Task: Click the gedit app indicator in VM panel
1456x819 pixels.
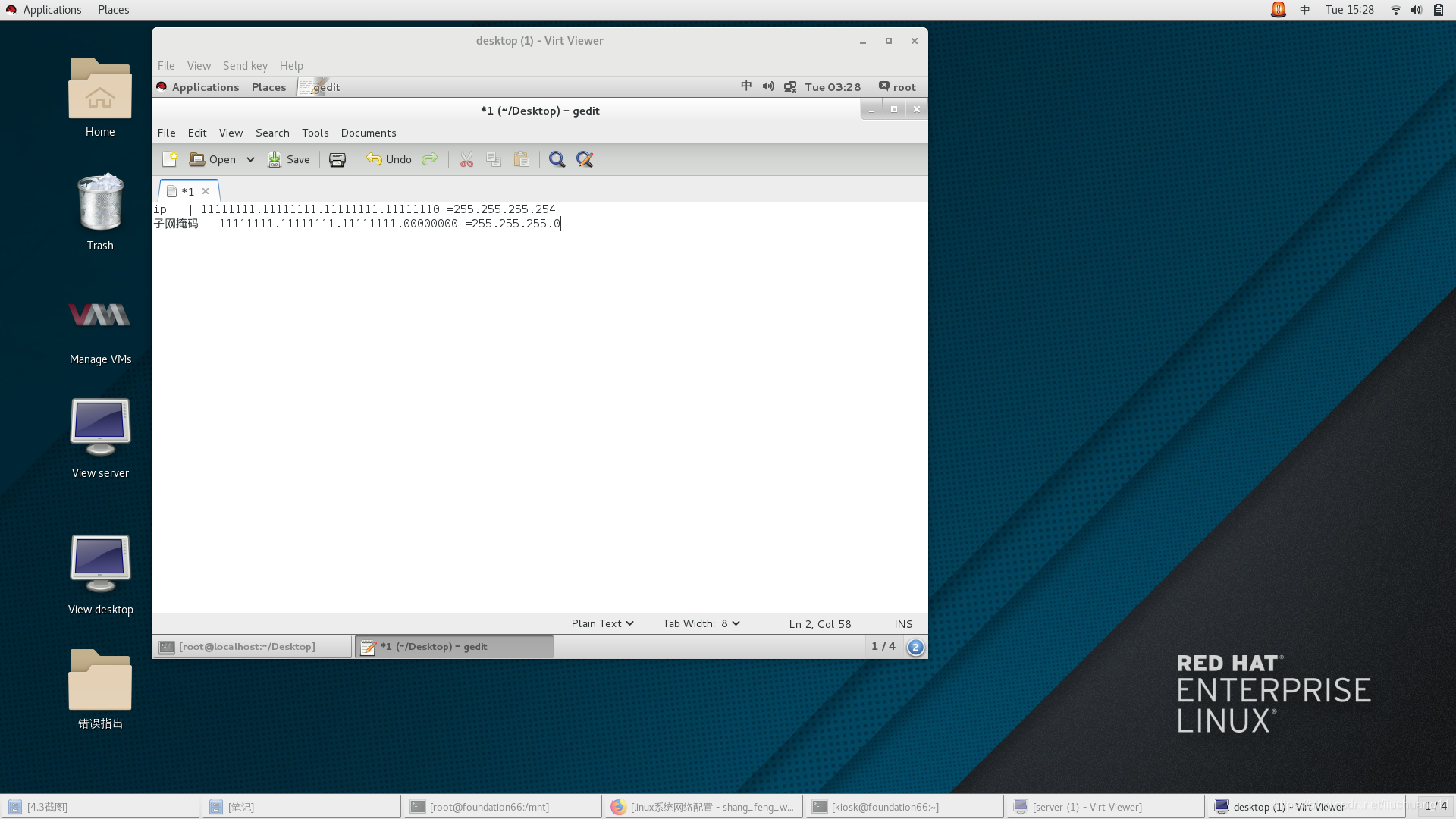Action: click(x=319, y=87)
